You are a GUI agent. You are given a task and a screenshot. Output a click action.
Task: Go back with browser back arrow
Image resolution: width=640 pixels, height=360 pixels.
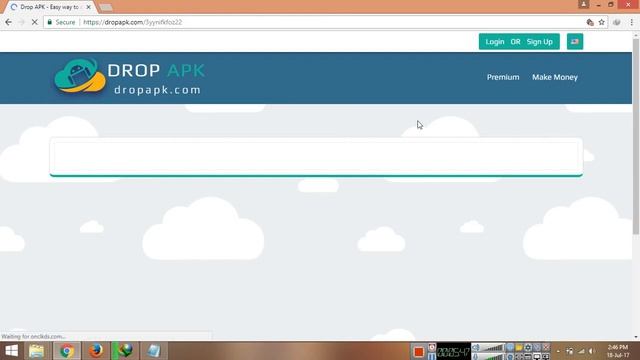[x=9, y=22]
